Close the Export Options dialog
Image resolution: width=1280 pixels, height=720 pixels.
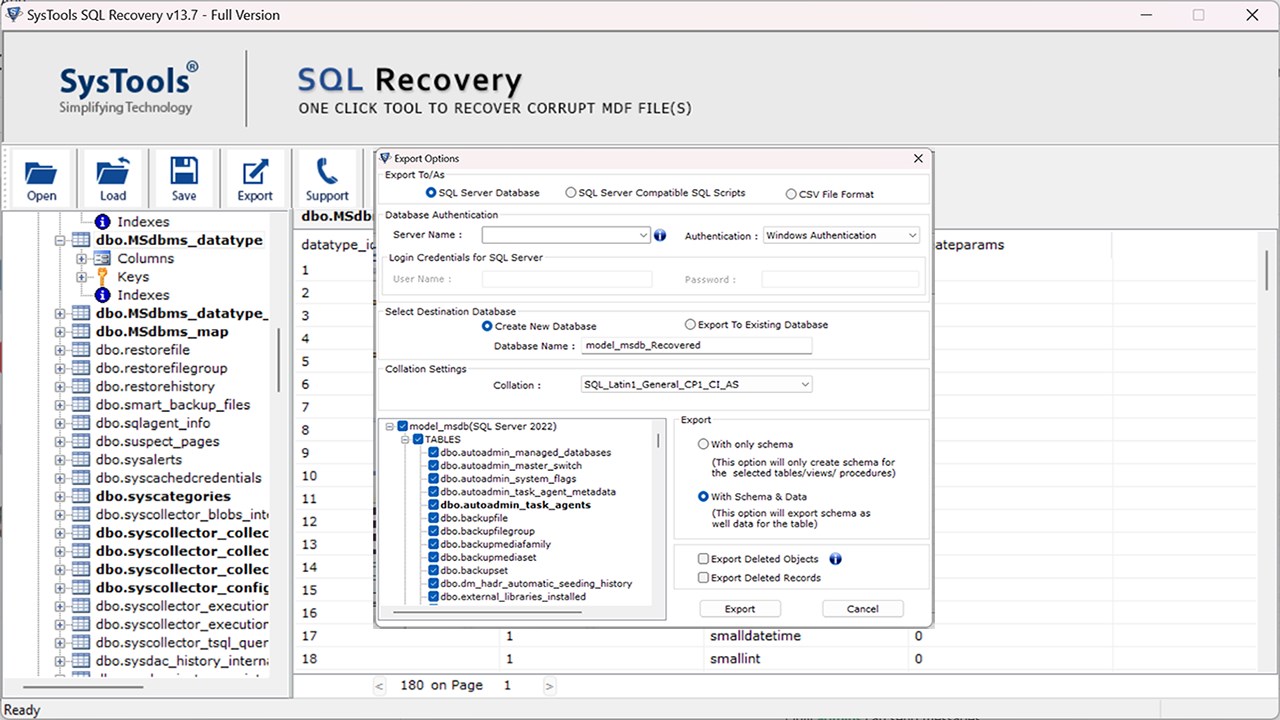click(918, 158)
